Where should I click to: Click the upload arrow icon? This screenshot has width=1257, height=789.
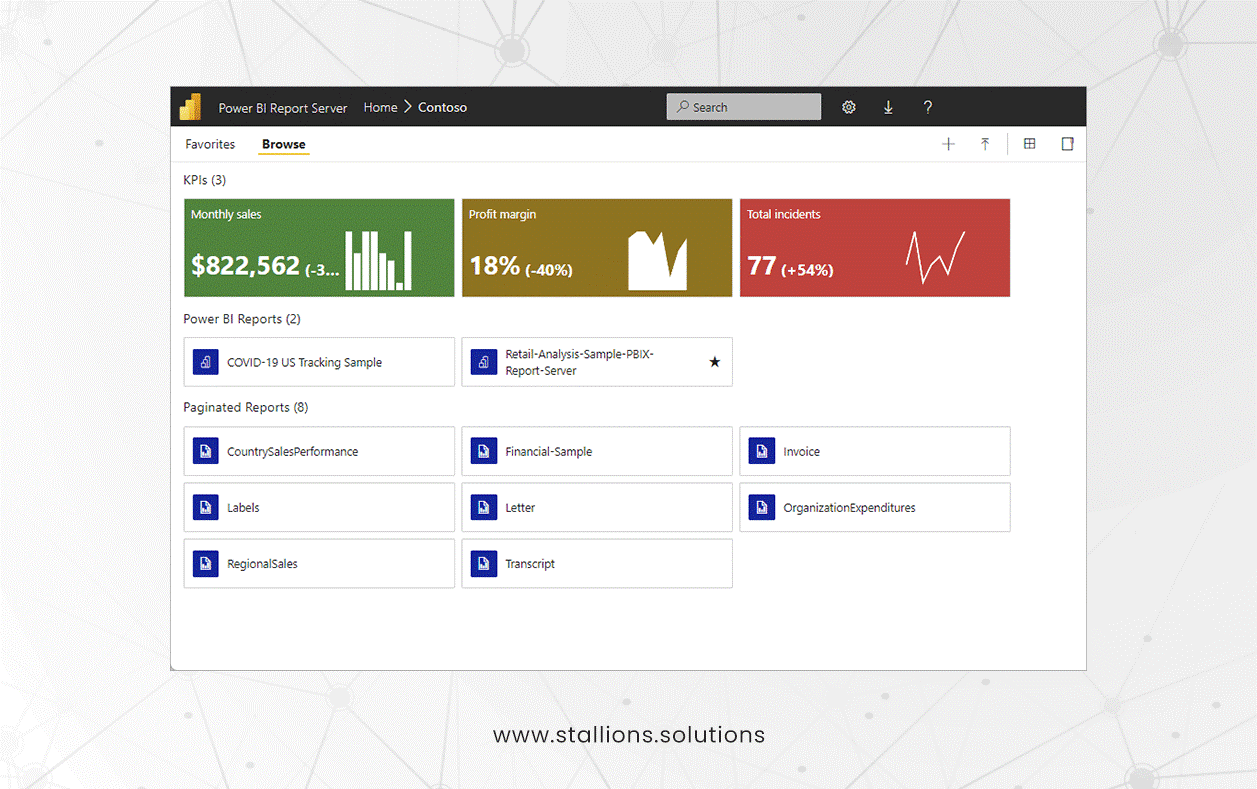click(985, 144)
